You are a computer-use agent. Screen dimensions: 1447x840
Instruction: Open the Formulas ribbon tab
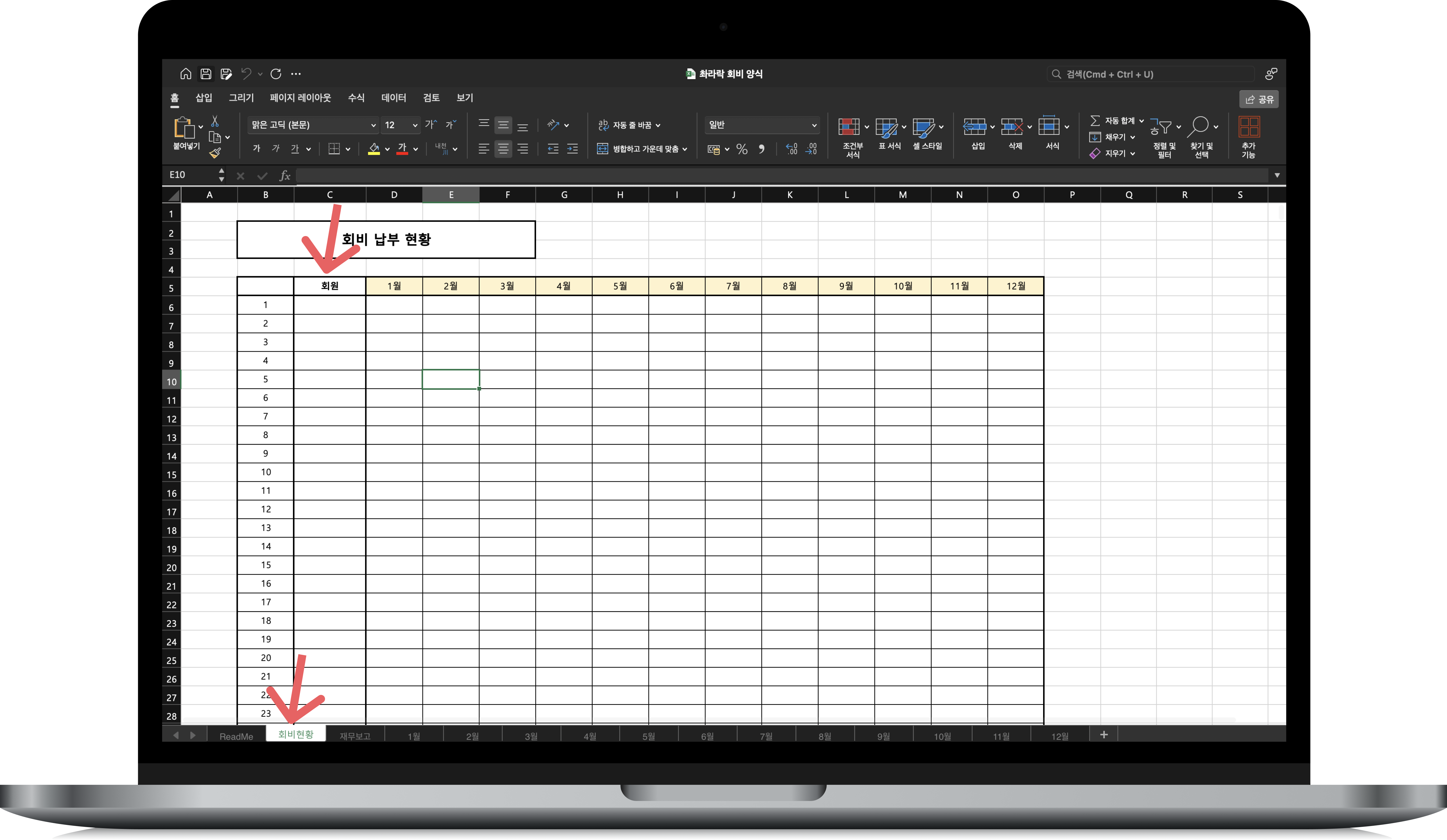pos(356,98)
